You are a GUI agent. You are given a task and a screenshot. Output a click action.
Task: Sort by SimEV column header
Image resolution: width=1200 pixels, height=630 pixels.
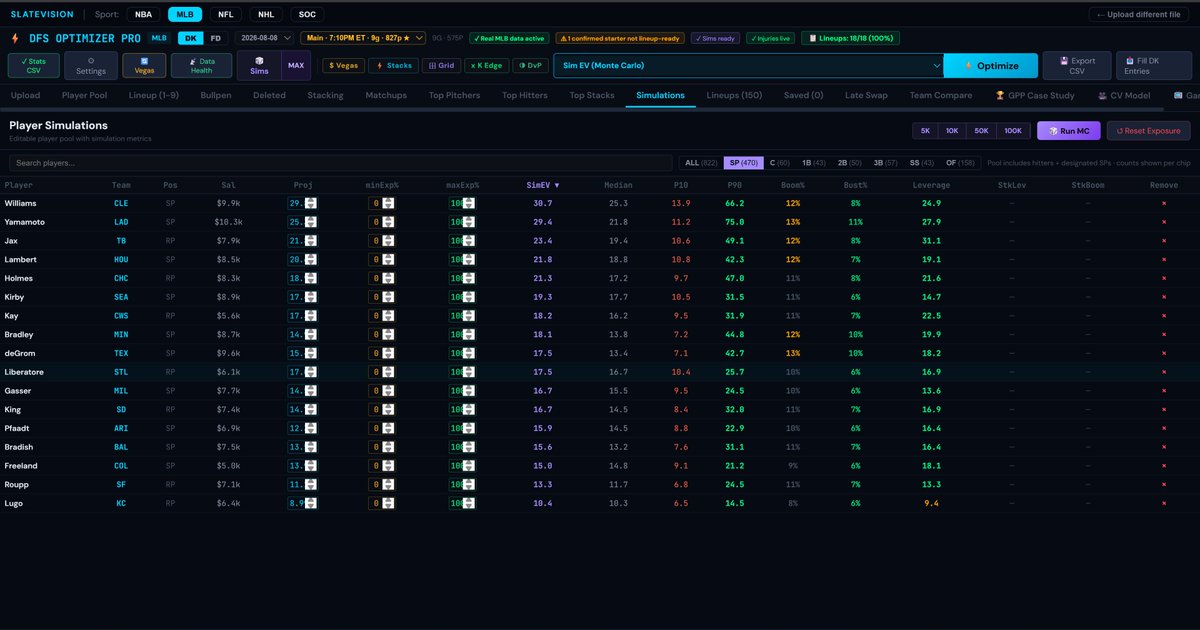(543, 185)
